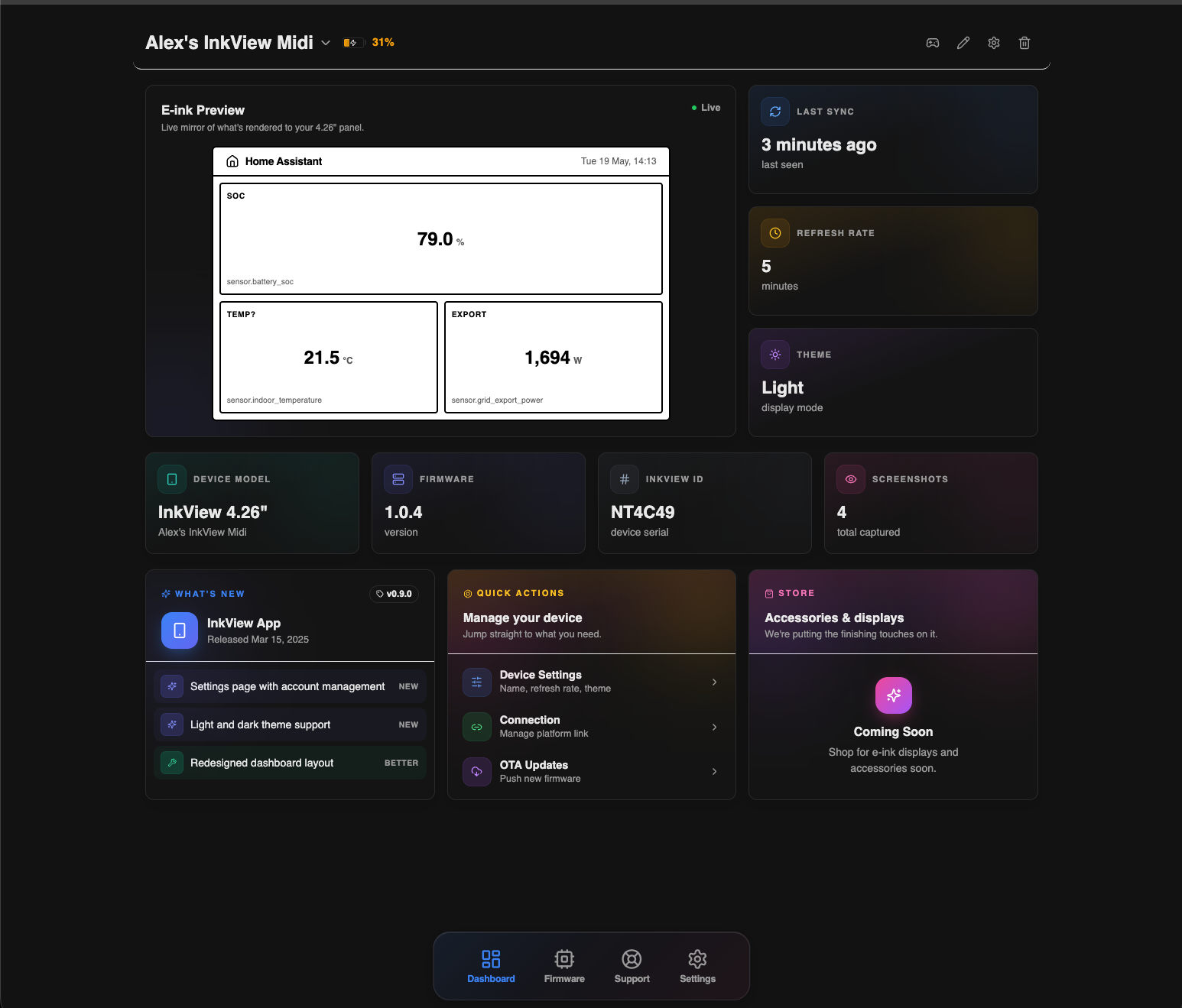This screenshot has width=1182, height=1008.
Task: Click 'Light and dark theme support' entry
Action: (x=291, y=724)
